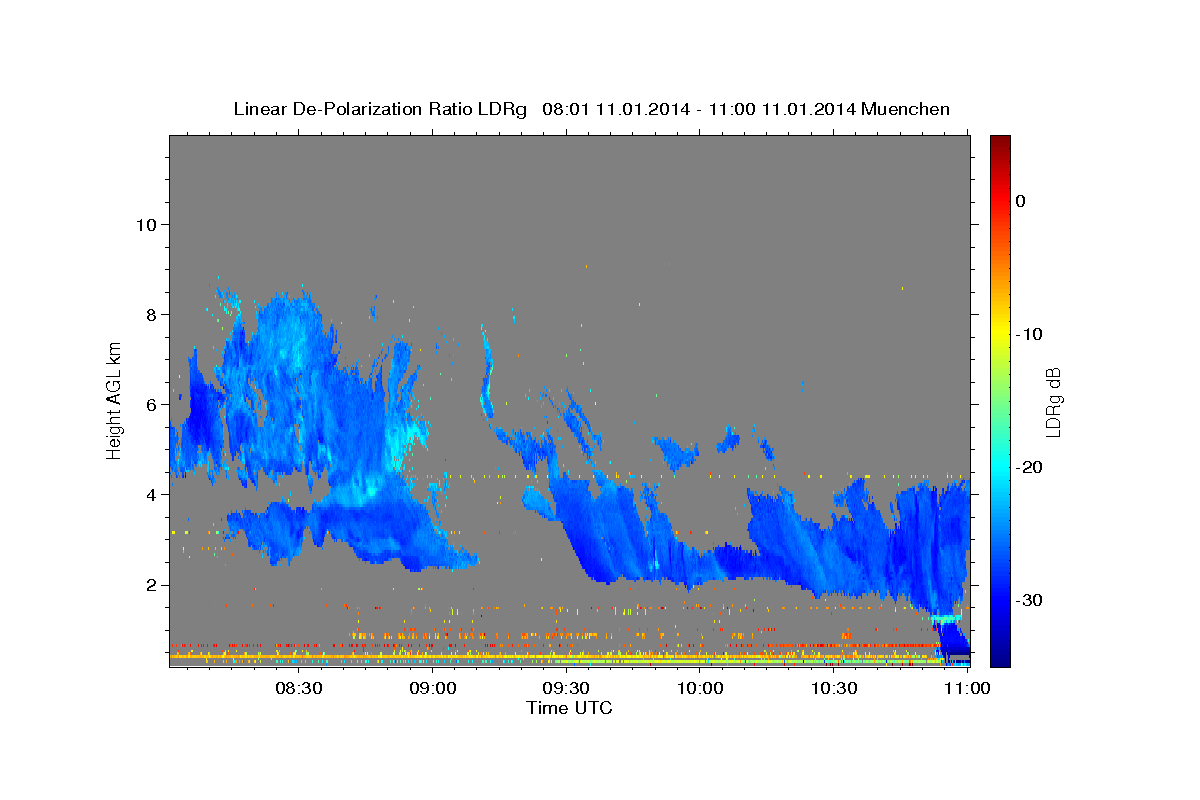Click the Height AGL km axis title
Image resolution: width=1200 pixels, height=800 pixels.
[x=115, y=400]
